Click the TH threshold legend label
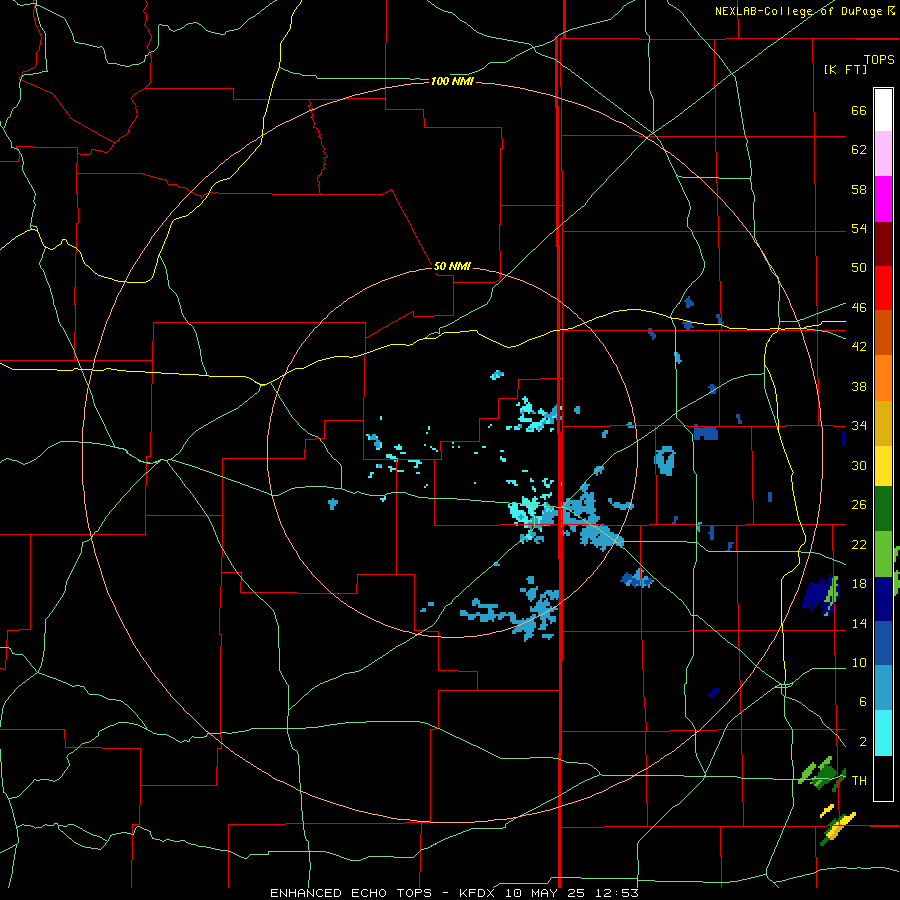Viewport: 900px width, 900px height. click(859, 780)
